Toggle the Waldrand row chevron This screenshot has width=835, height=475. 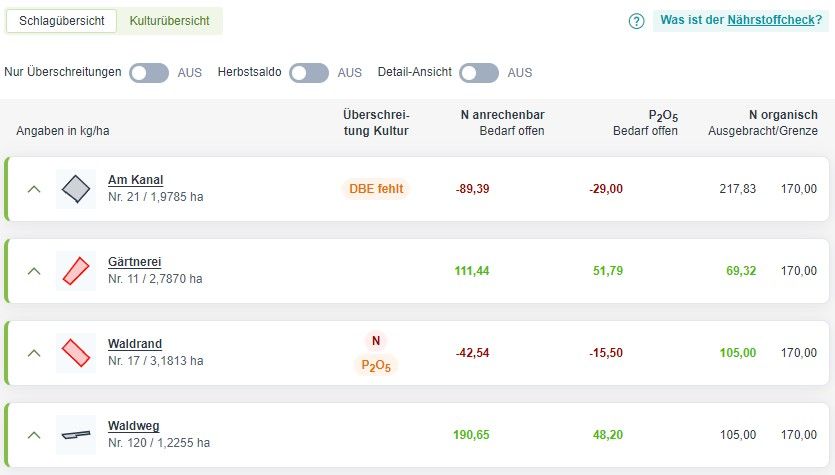point(34,353)
